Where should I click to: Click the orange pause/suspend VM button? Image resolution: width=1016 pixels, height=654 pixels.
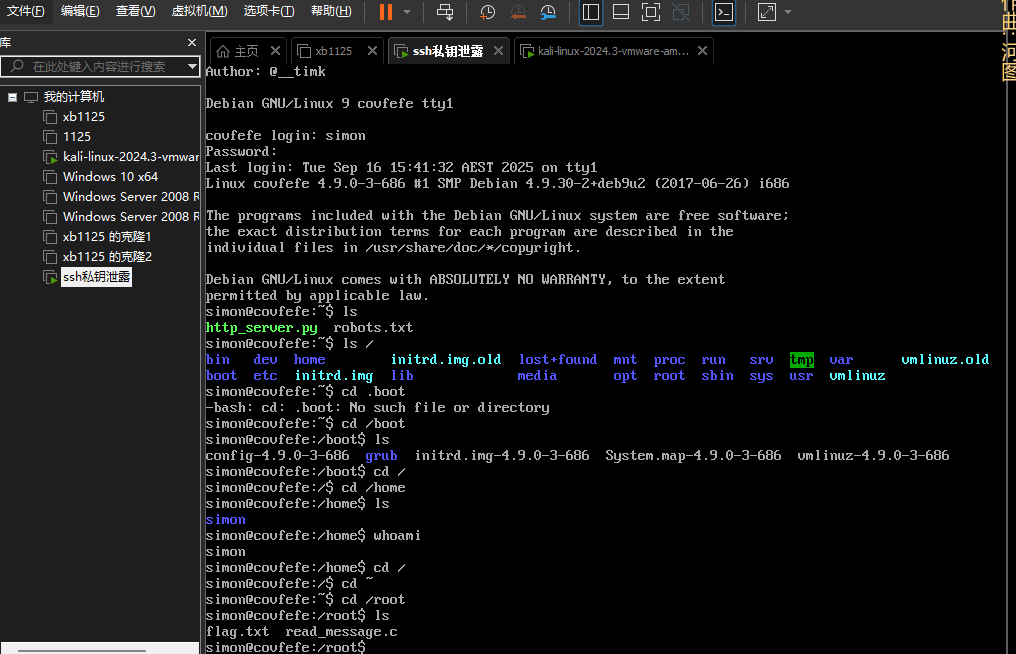tap(386, 12)
